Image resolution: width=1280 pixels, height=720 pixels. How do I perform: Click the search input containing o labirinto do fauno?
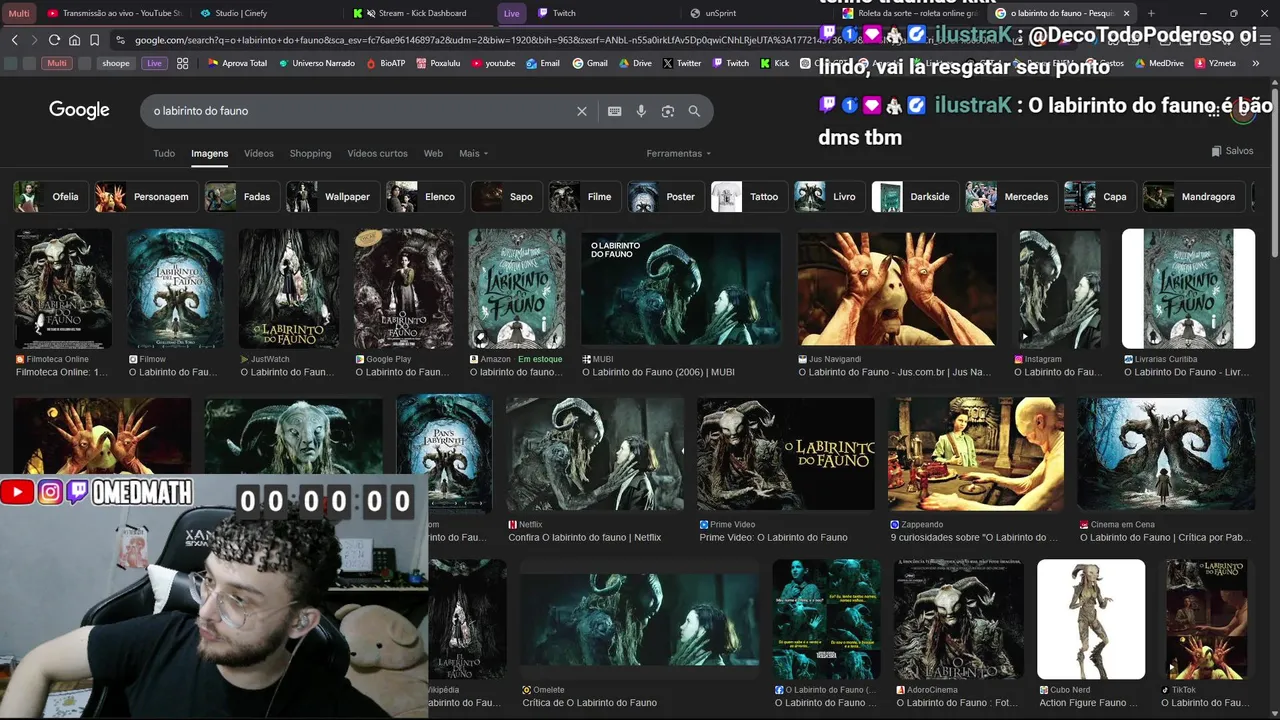pos(355,111)
